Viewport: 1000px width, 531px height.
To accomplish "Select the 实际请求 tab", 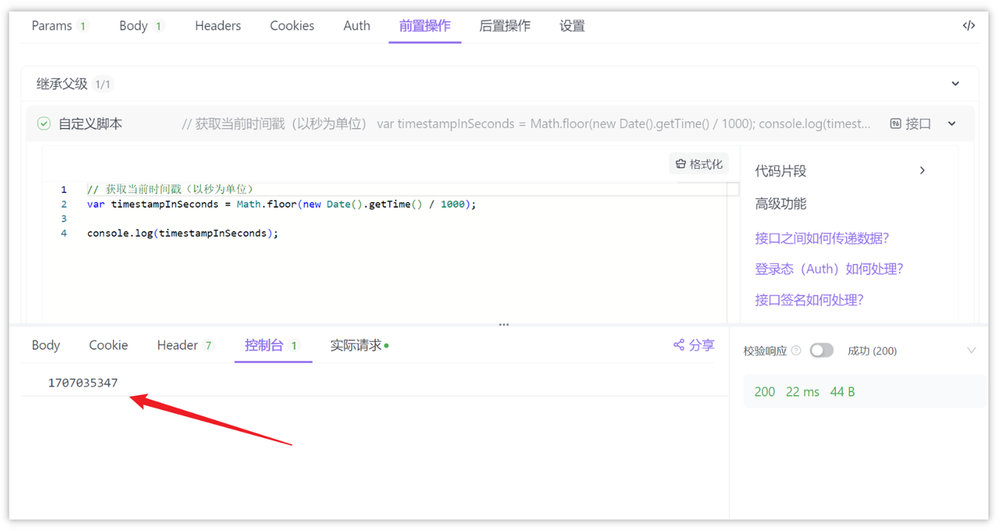I will [359, 345].
